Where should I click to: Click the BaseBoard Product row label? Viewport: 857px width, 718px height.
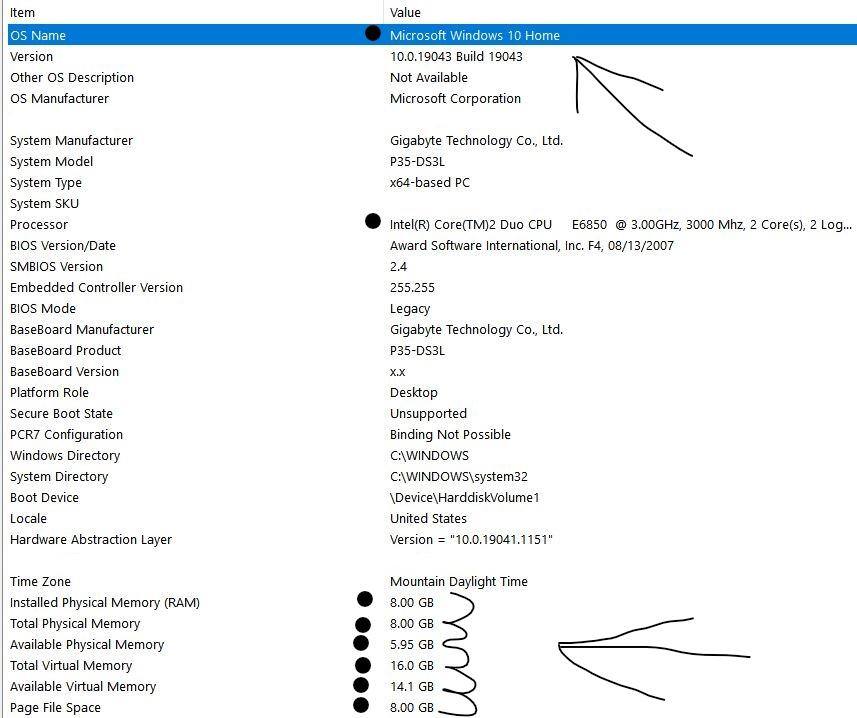[65, 350]
